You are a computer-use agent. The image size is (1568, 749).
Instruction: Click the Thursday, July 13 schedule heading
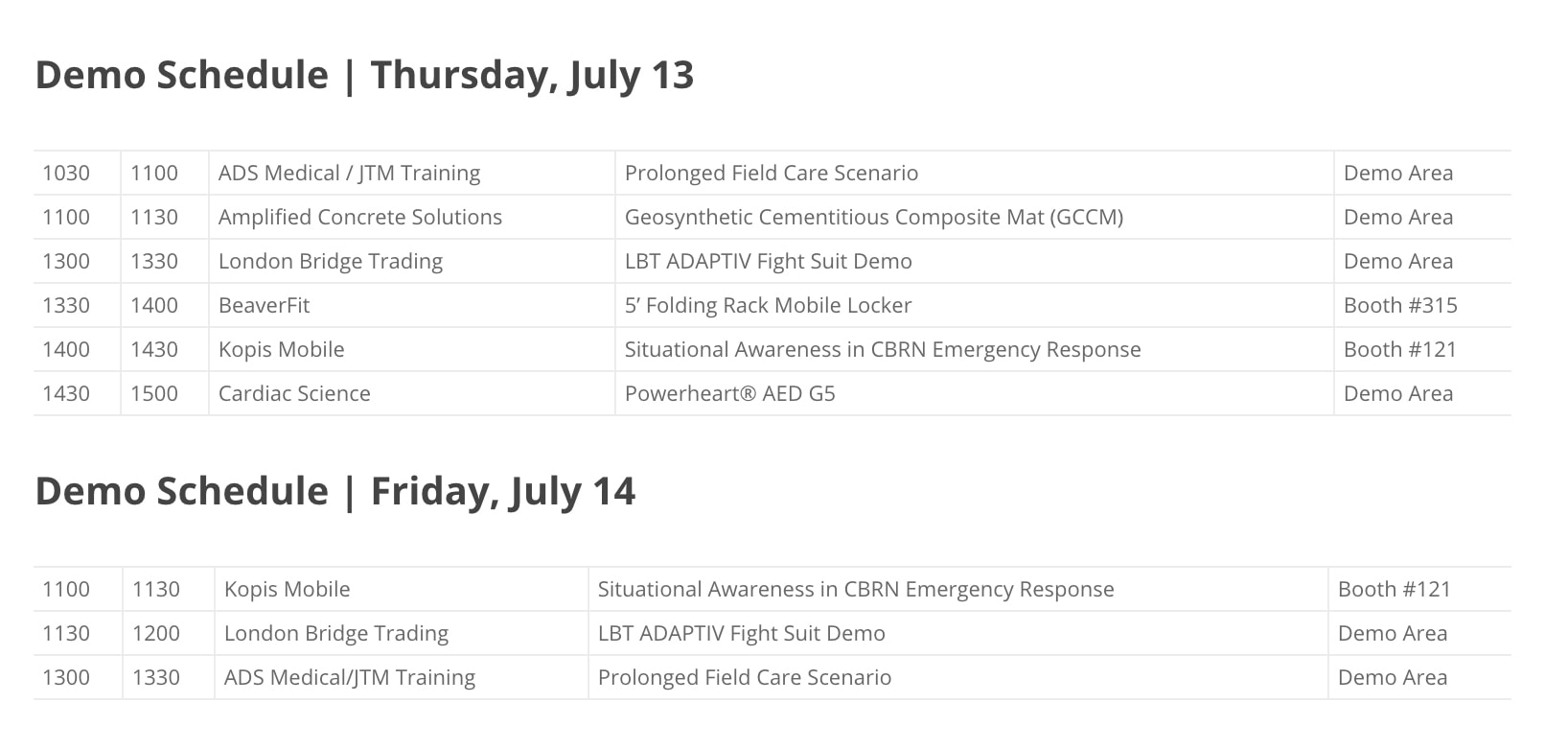364,76
